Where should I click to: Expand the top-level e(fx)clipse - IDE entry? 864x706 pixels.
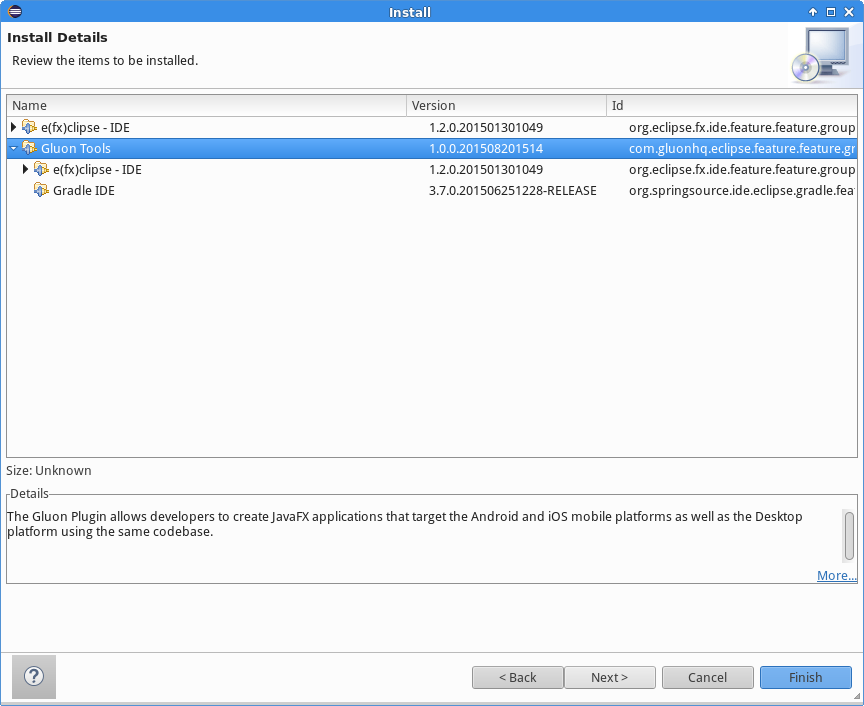13,127
